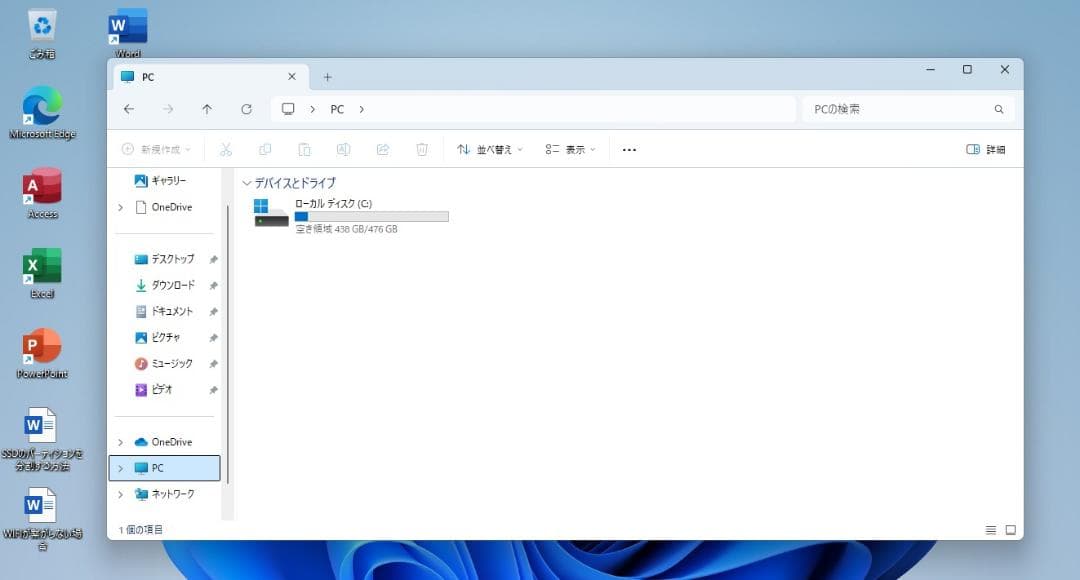This screenshot has height=580, width=1080.
Task: Select the Cut icon in the toolbar
Action: point(226,148)
